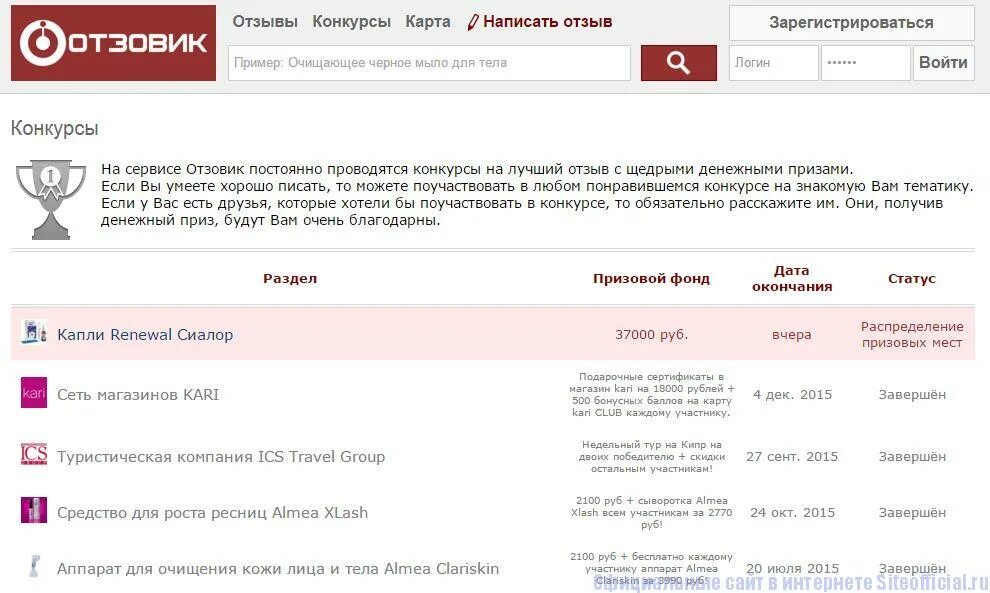Open the Almea Clariskin device thumbnail
990x593 pixels.
pos(34,566)
